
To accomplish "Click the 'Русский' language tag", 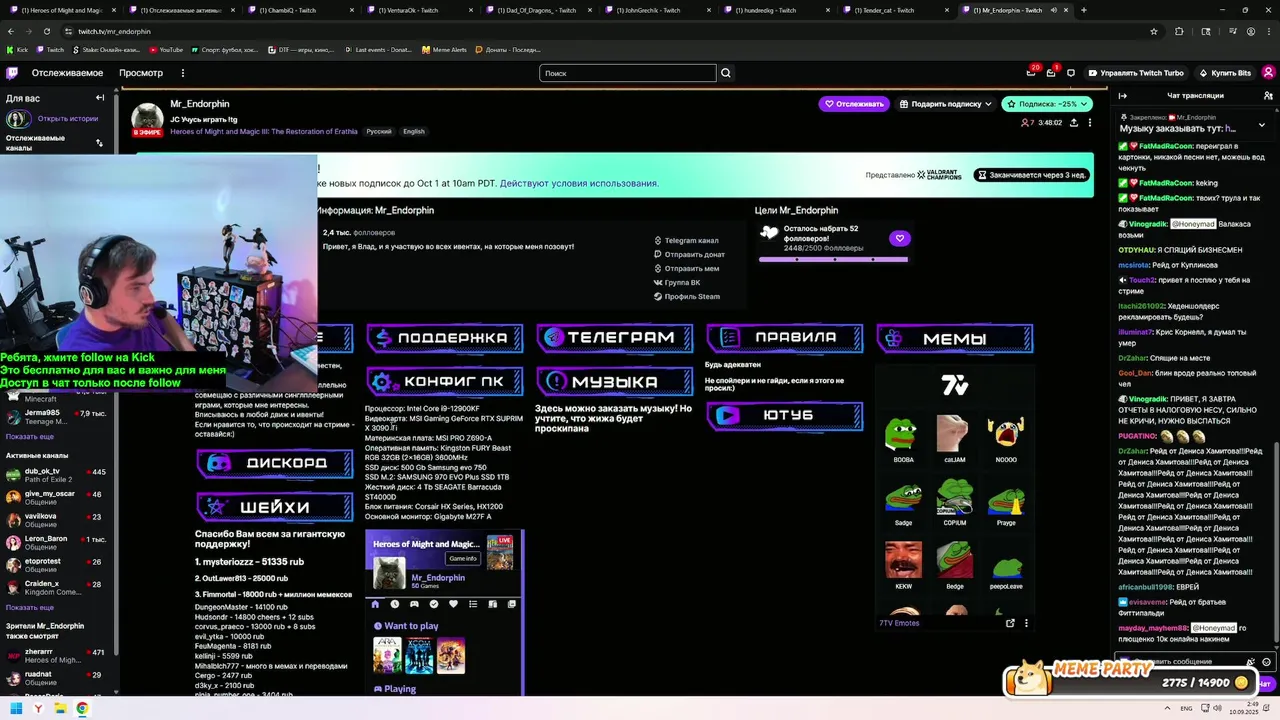I will [379, 131].
